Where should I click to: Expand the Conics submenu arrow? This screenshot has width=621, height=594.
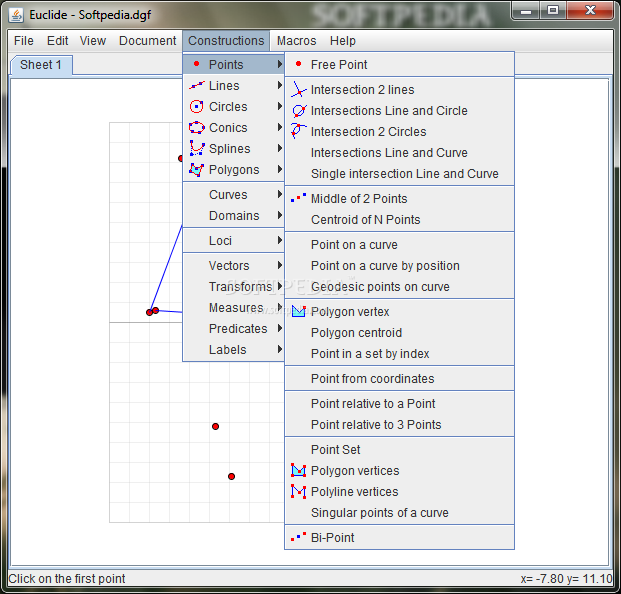280,127
